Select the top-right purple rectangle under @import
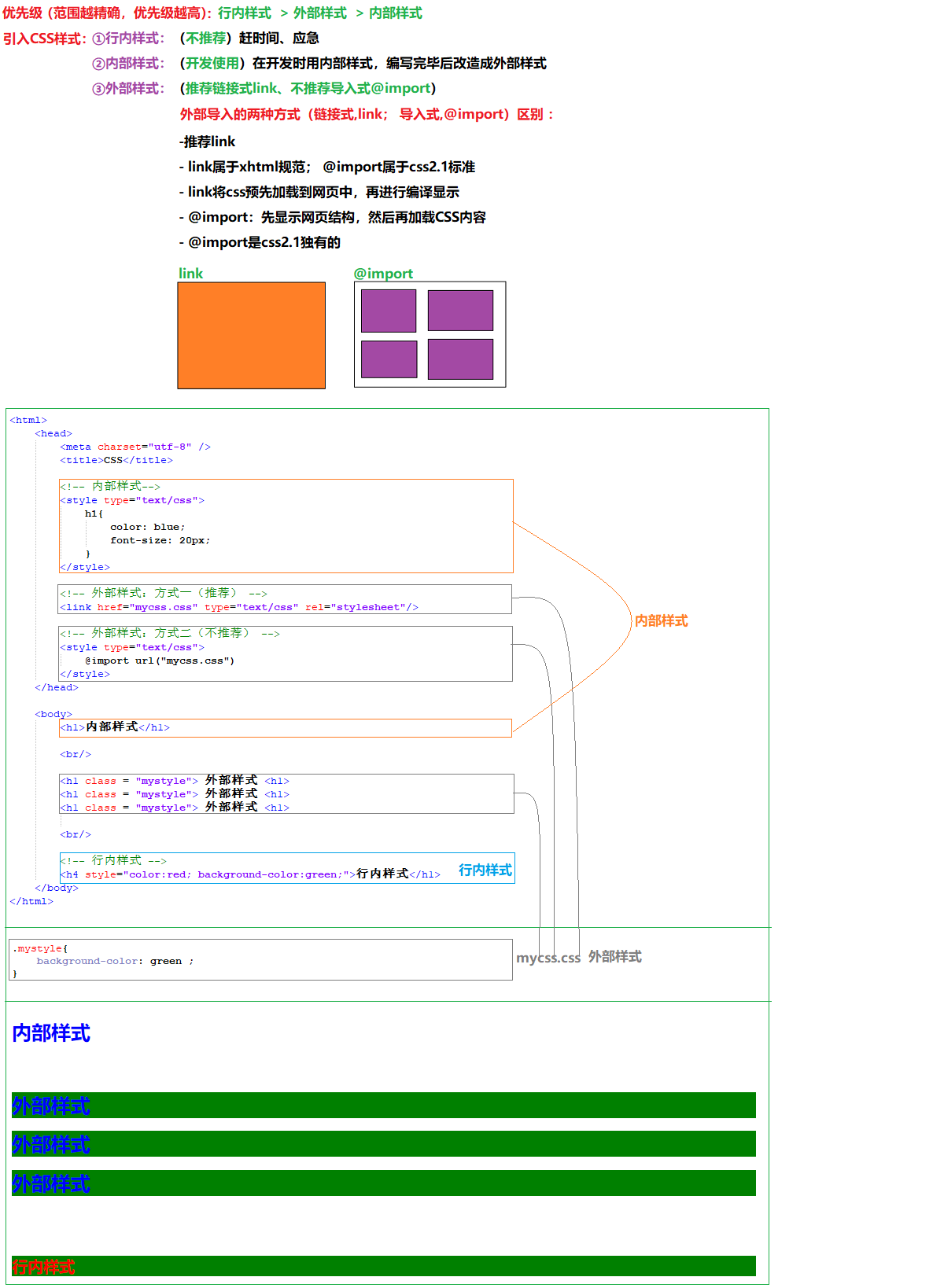 460,311
